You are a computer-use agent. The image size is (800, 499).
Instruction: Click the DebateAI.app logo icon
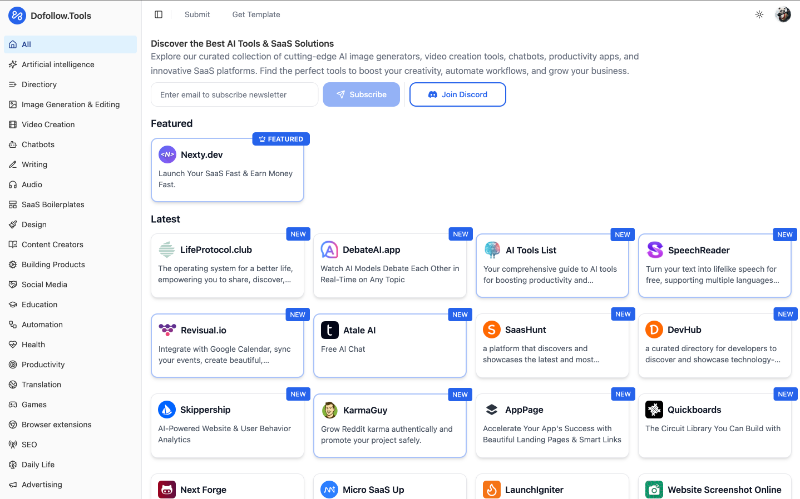coord(329,250)
